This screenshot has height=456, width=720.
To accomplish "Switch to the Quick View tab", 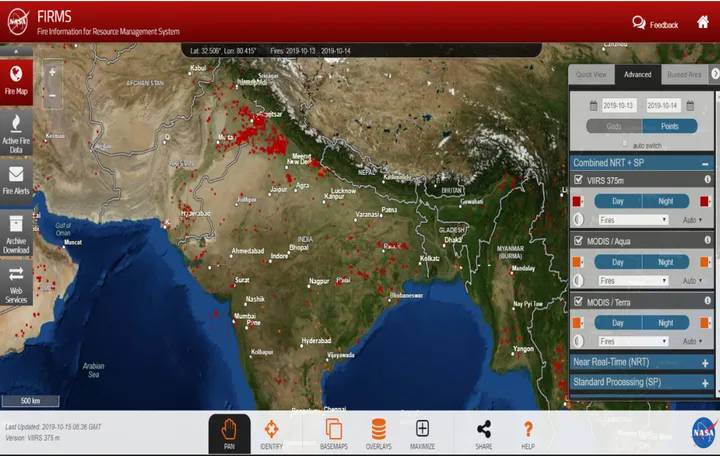I will [591, 74].
